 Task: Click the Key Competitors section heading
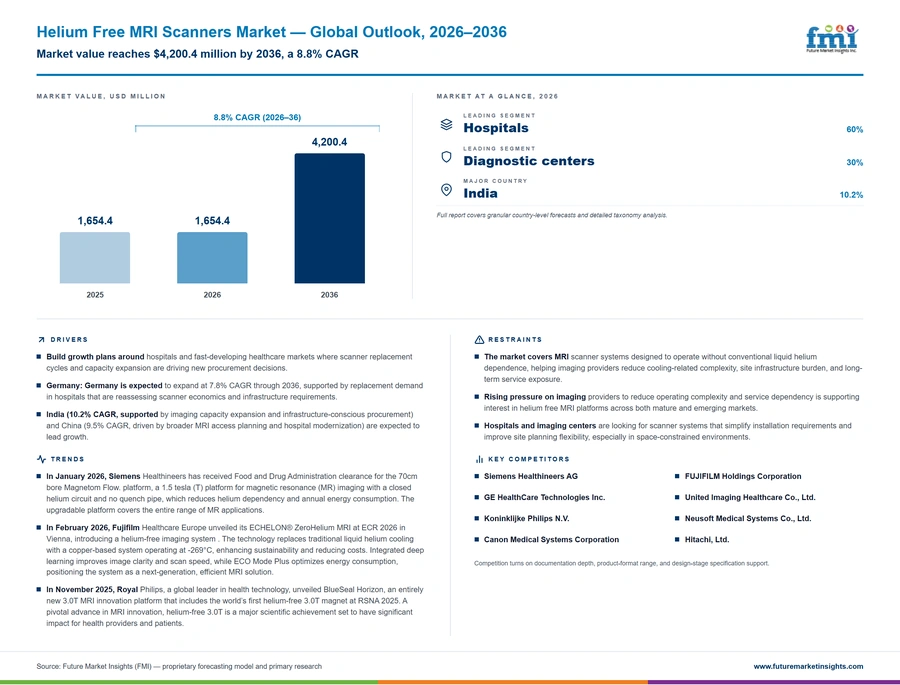[x=529, y=459]
